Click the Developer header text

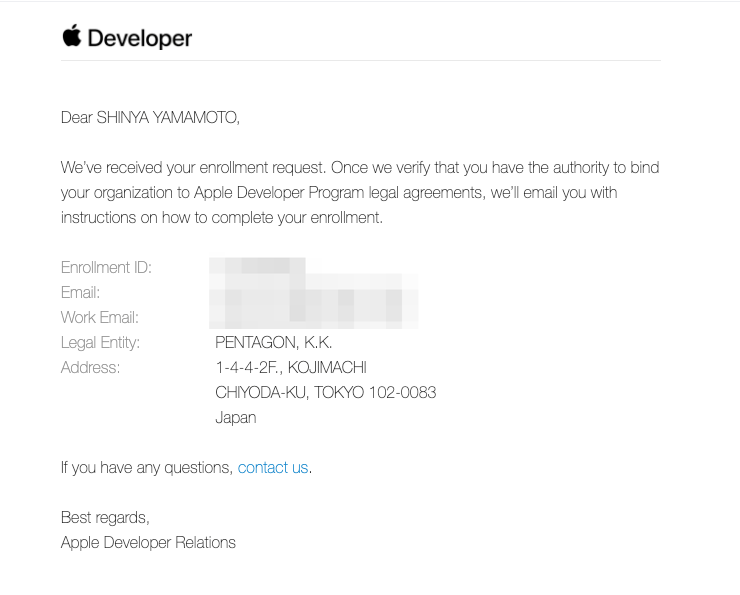point(140,38)
